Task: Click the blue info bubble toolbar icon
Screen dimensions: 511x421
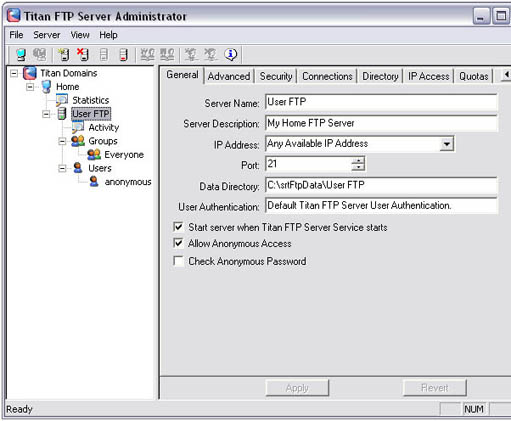Action: 231,54
